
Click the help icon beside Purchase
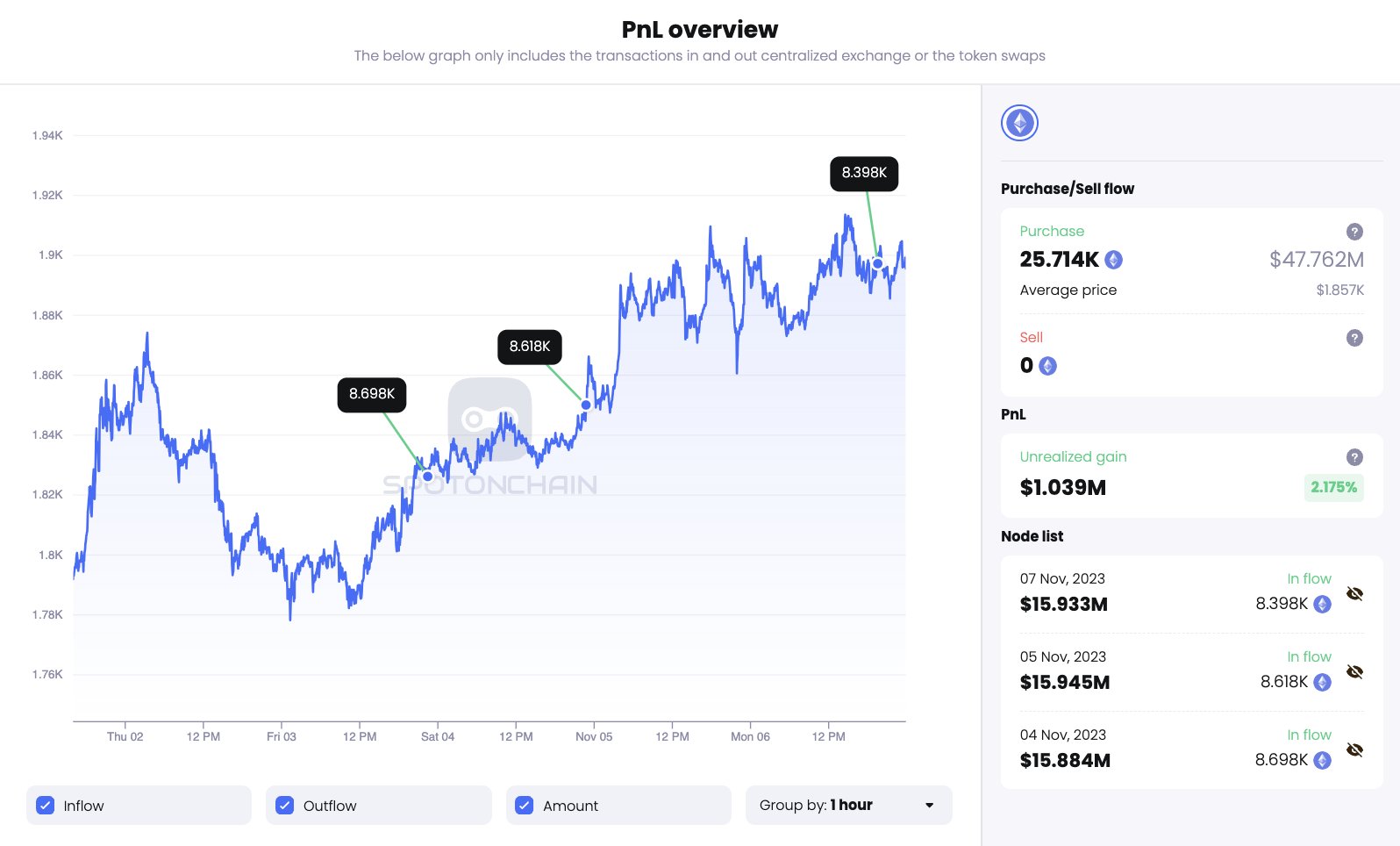click(x=1354, y=232)
